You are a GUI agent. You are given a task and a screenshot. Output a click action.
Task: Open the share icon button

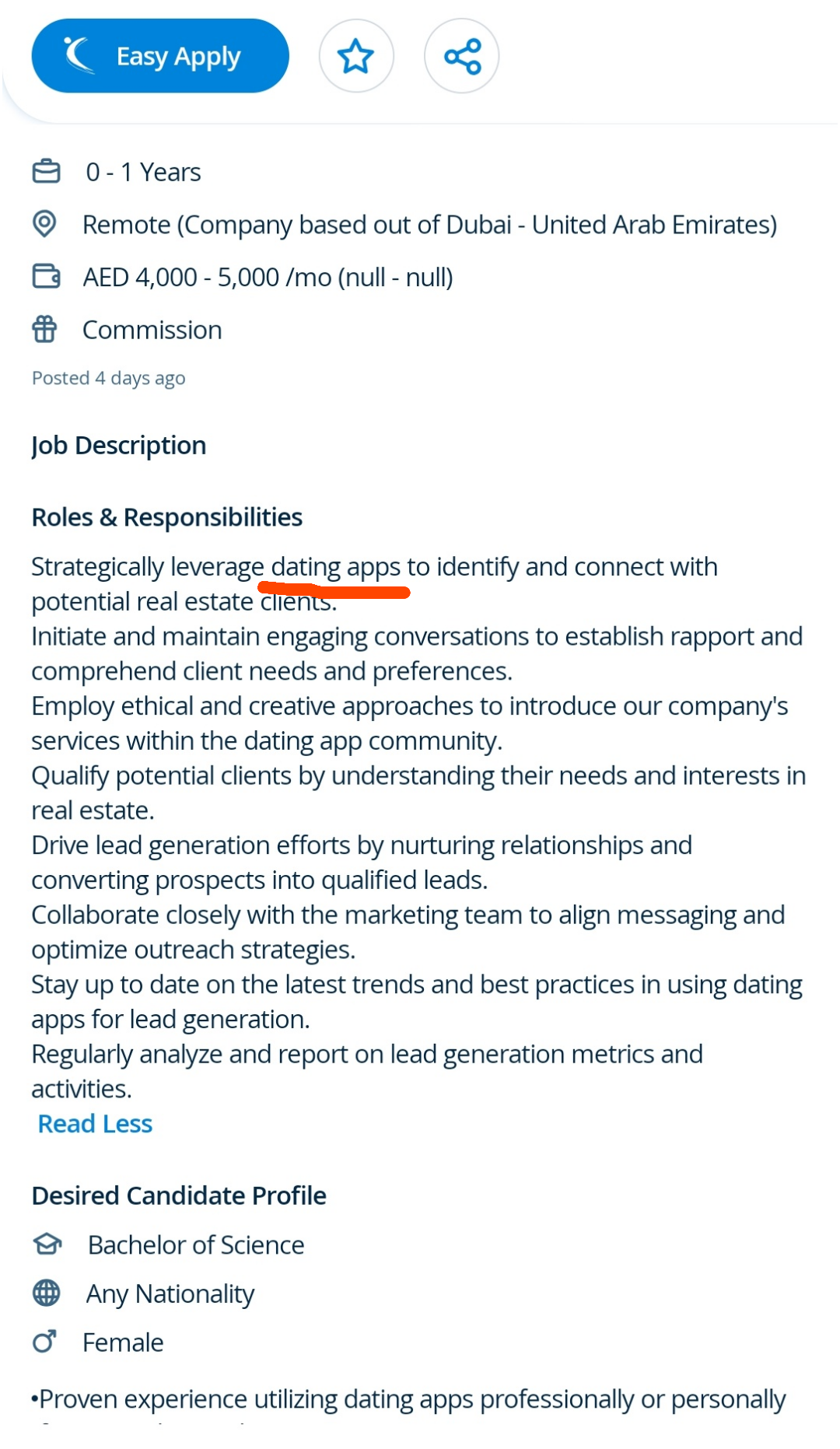462,56
